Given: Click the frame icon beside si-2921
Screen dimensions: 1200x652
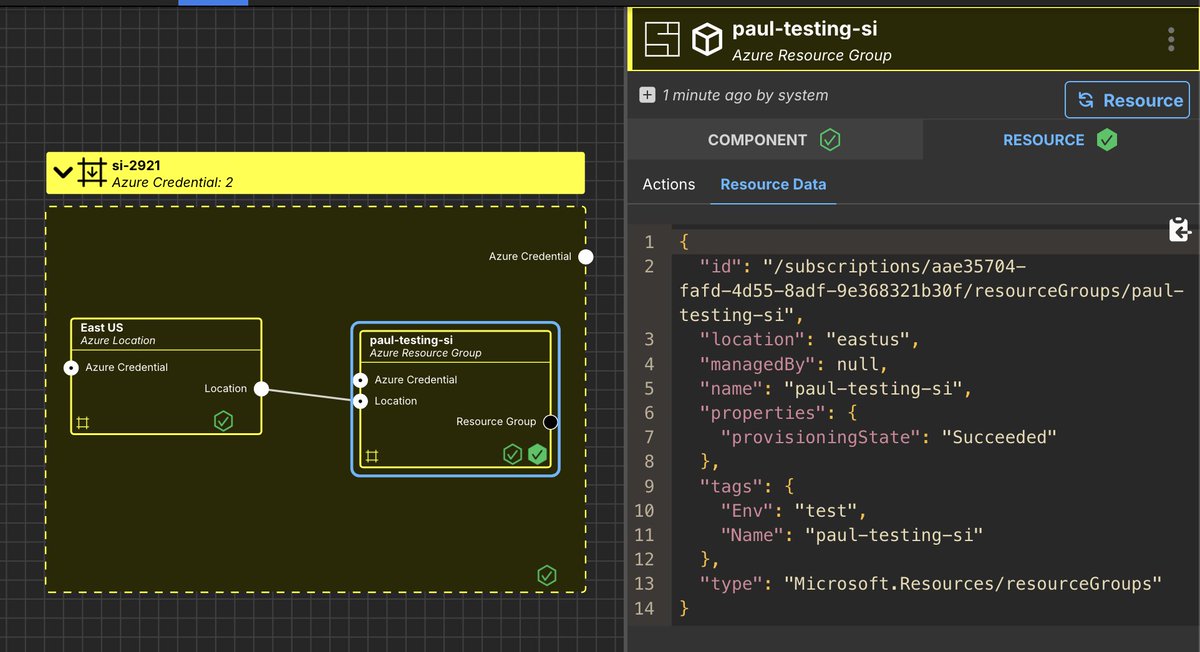Looking at the screenshot, I should [92, 172].
